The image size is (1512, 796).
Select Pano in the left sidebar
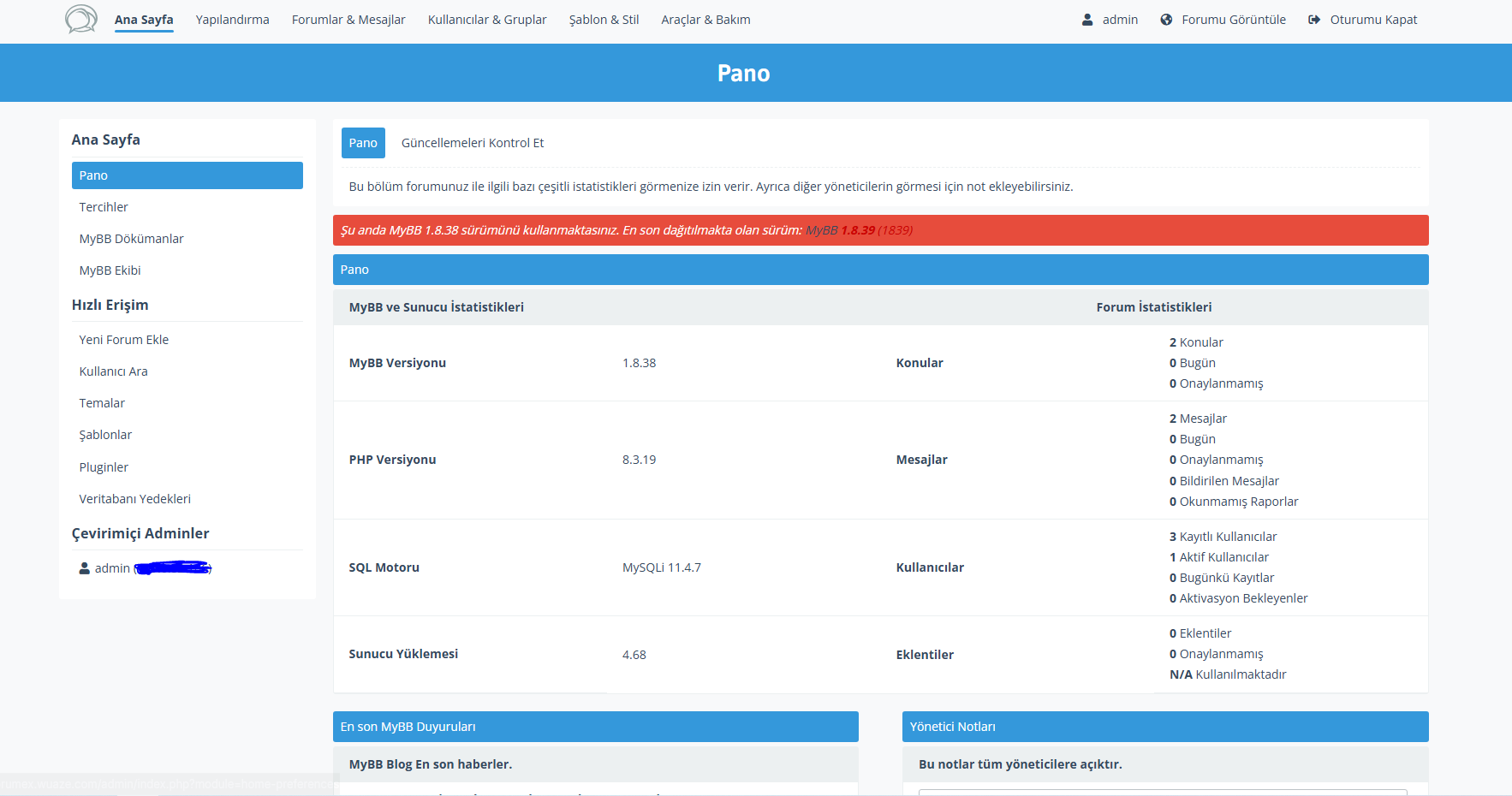188,175
